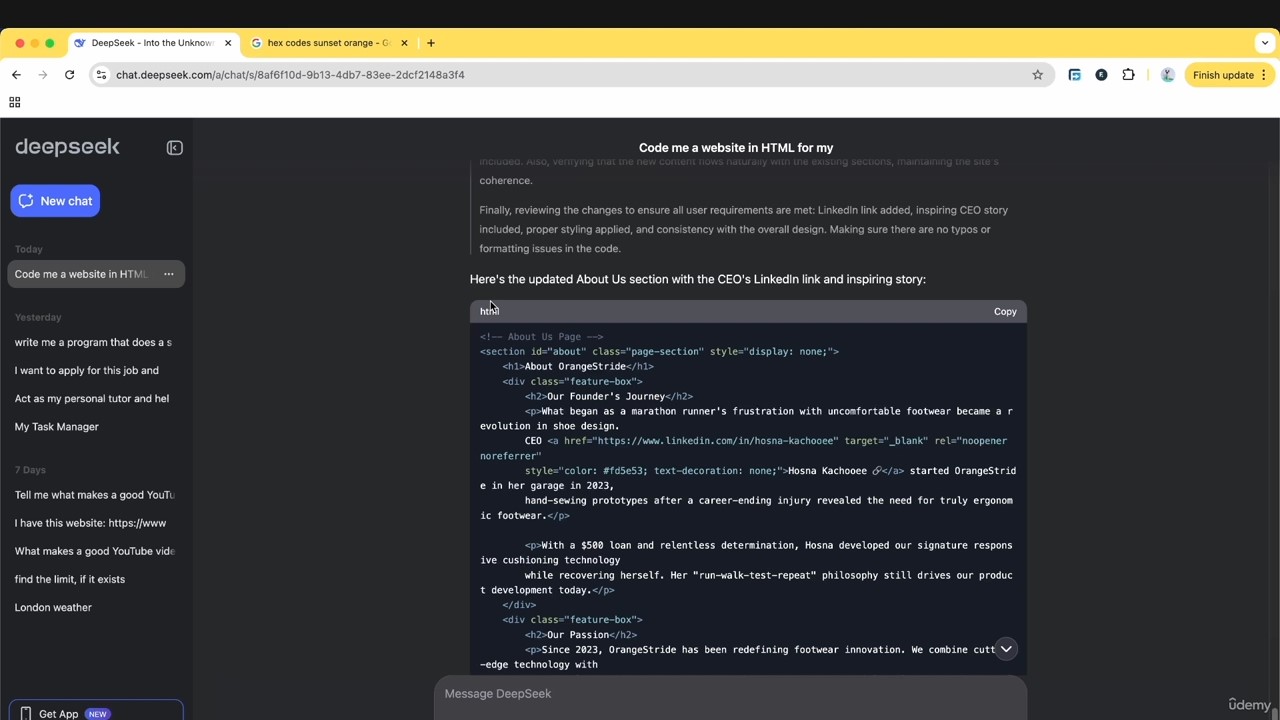Image resolution: width=1280 pixels, height=720 pixels.
Task: Close the DeepSeek browser tab
Action: [228, 43]
